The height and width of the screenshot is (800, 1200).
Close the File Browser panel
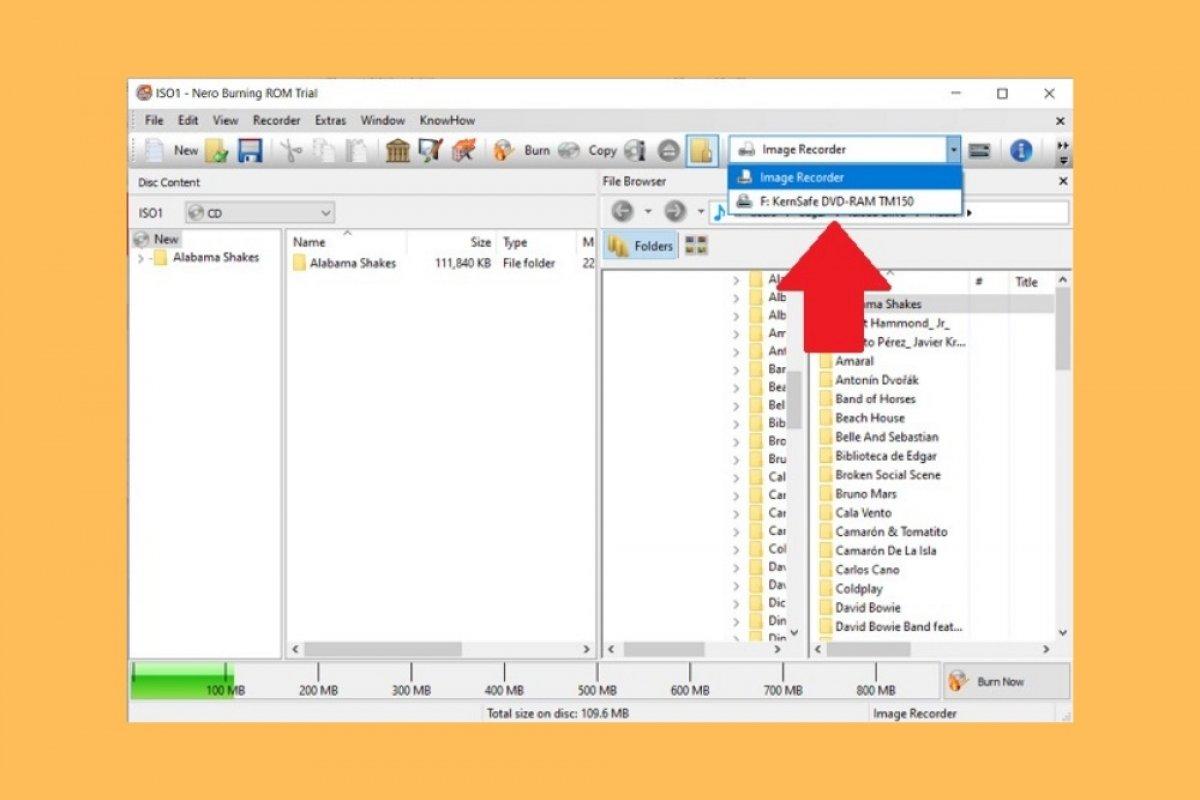pos(1062,182)
